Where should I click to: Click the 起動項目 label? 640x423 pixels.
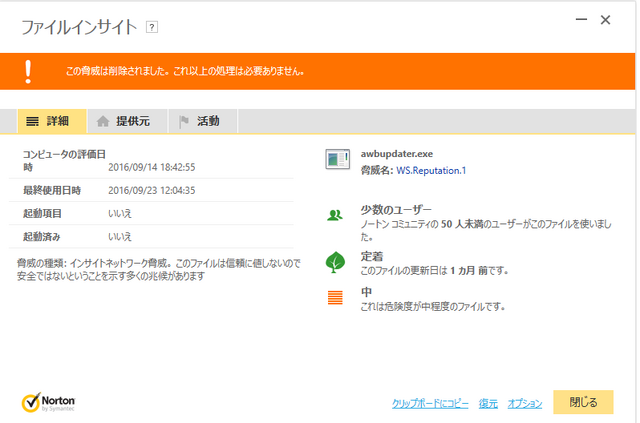click(x=42, y=214)
